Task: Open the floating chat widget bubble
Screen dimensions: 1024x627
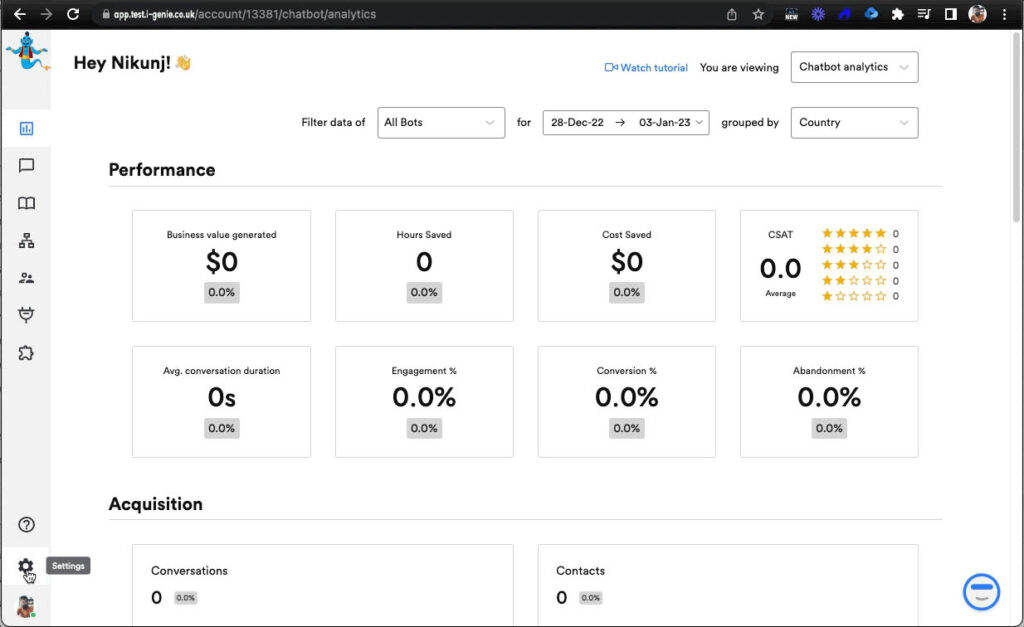Action: 981,591
